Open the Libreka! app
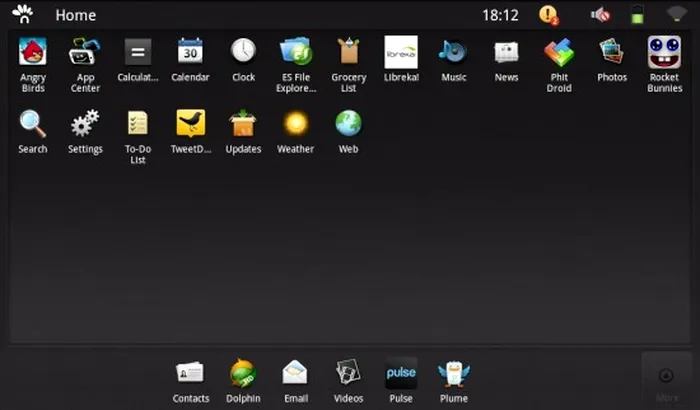This screenshot has width=700, height=410. point(401,52)
